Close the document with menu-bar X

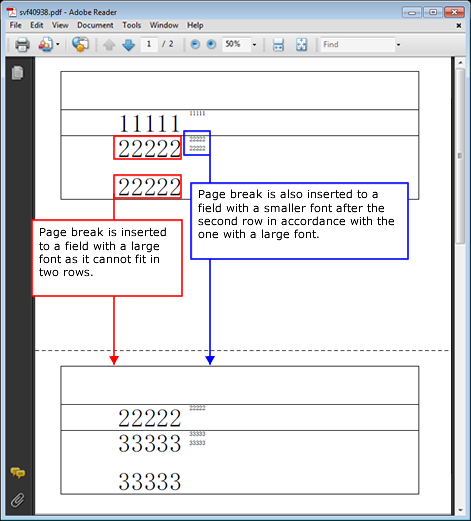click(x=459, y=26)
